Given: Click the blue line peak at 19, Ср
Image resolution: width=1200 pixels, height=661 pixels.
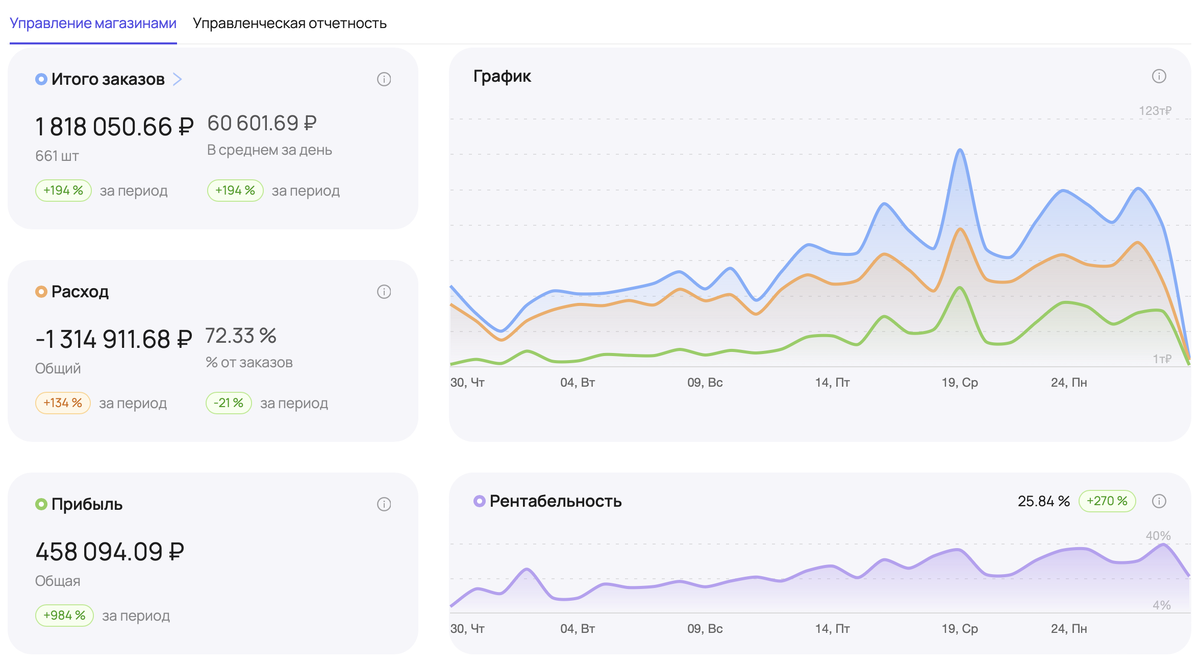Looking at the screenshot, I should (960, 150).
